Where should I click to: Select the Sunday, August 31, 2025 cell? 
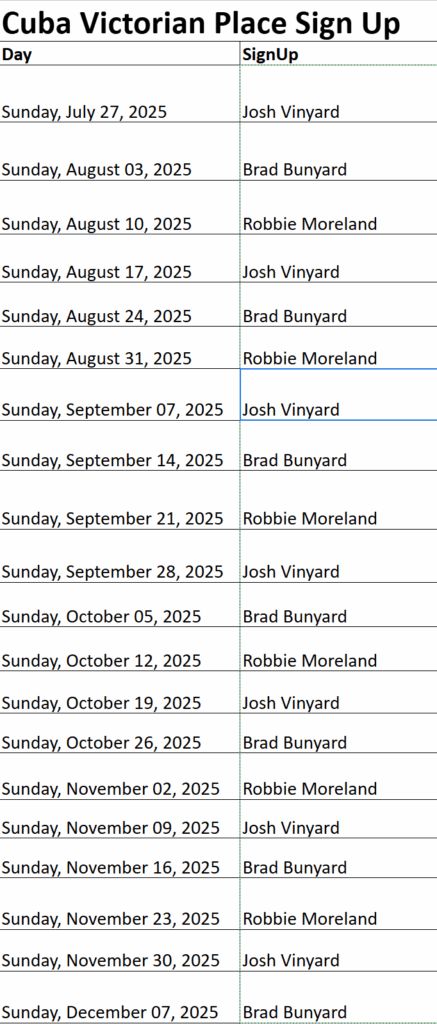tap(120, 348)
